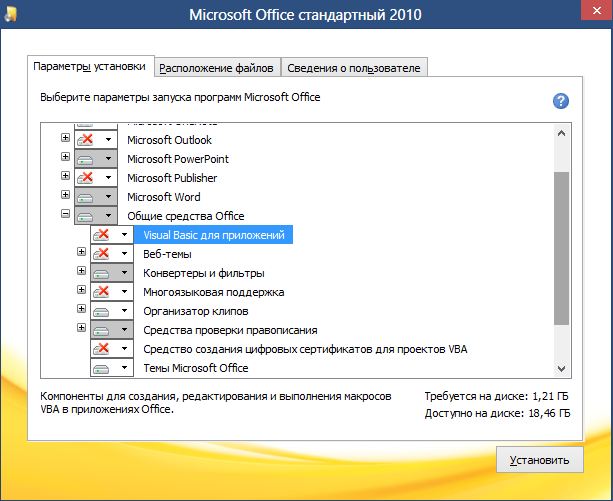Open install options dropdown for Microsoft Publisher
Image resolution: width=613 pixels, height=501 pixels.
pos(108,177)
